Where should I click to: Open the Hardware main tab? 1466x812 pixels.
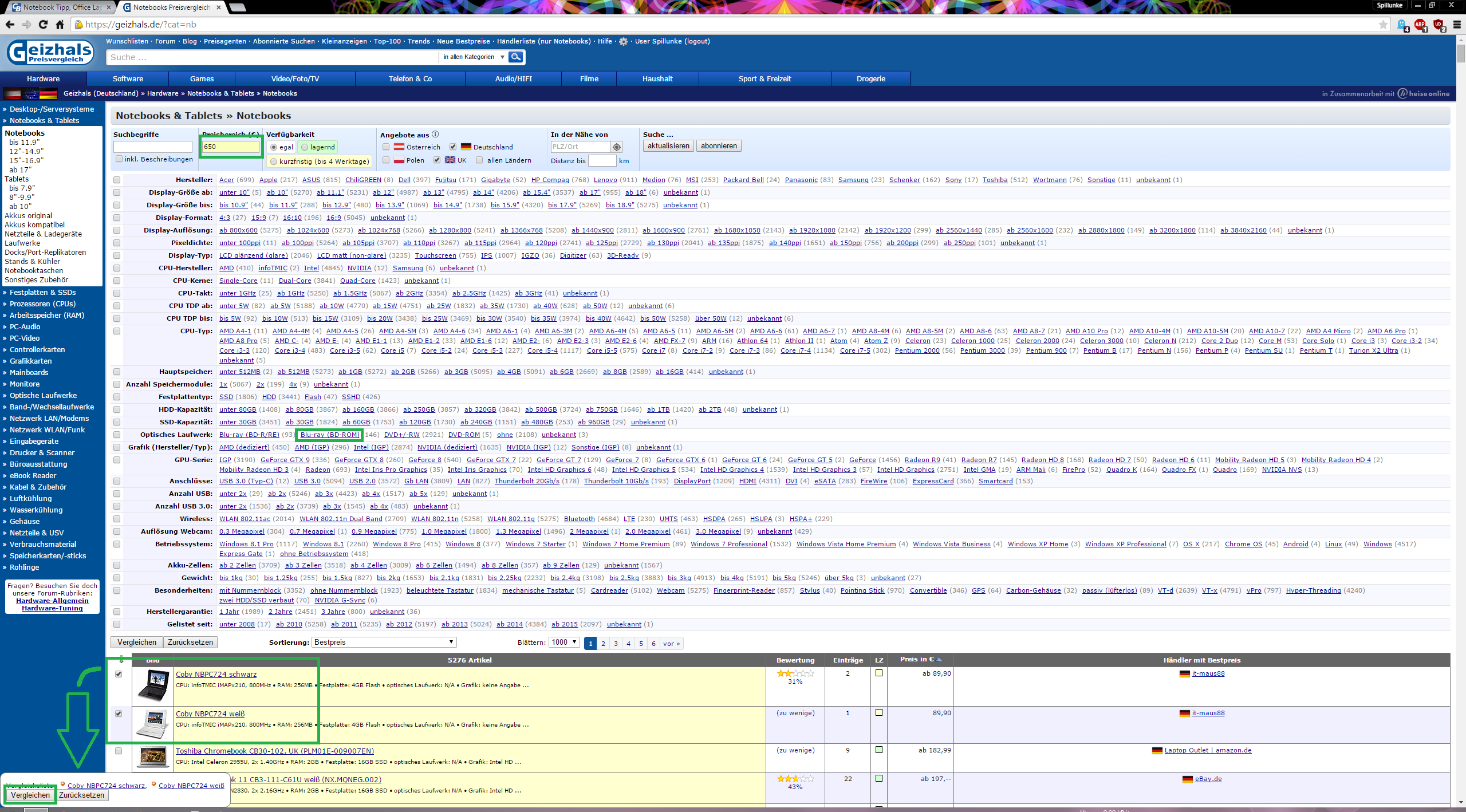pos(43,78)
